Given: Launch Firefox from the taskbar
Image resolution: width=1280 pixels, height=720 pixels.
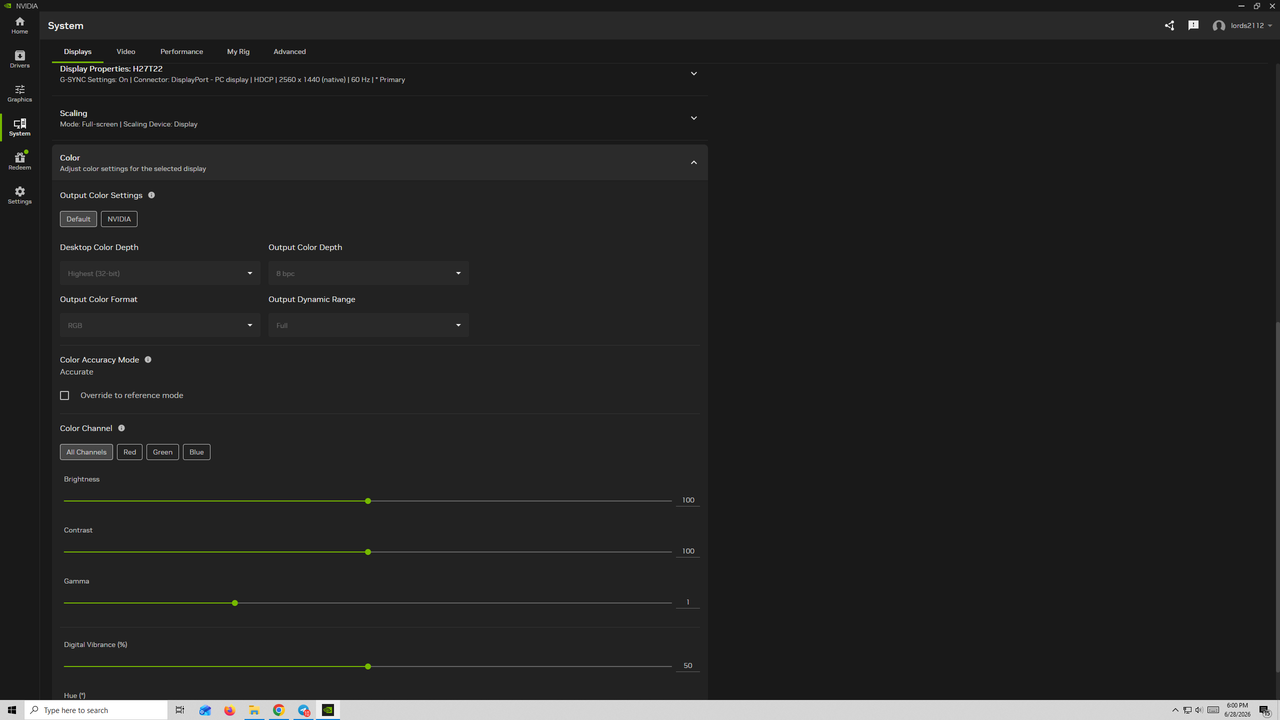Looking at the screenshot, I should (229, 710).
